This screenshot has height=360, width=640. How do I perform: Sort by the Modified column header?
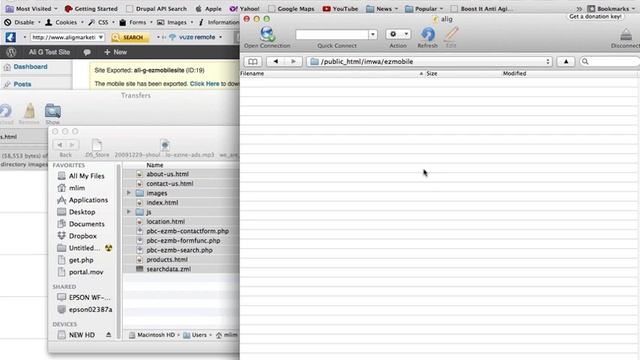[514, 73]
